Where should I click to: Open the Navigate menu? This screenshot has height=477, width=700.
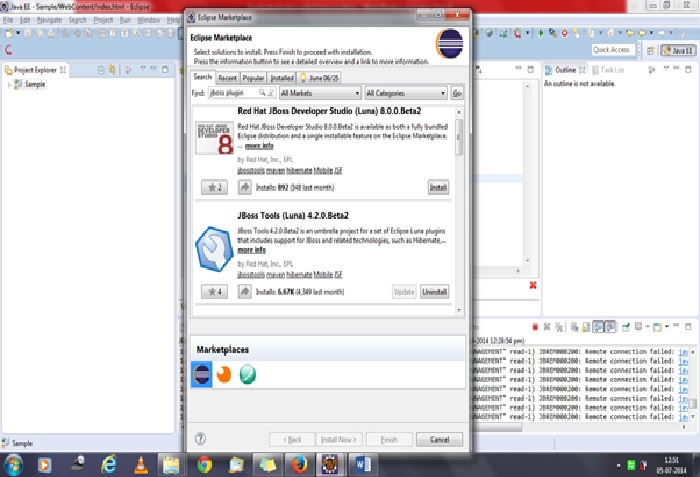(50, 20)
